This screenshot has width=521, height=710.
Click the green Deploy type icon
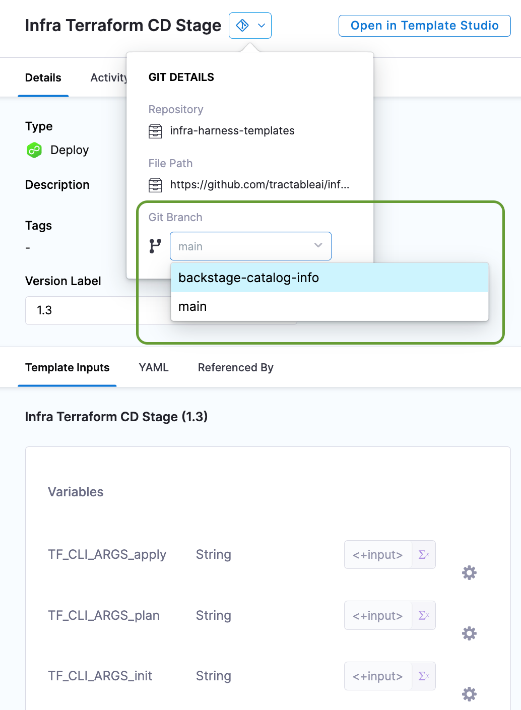click(34, 150)
